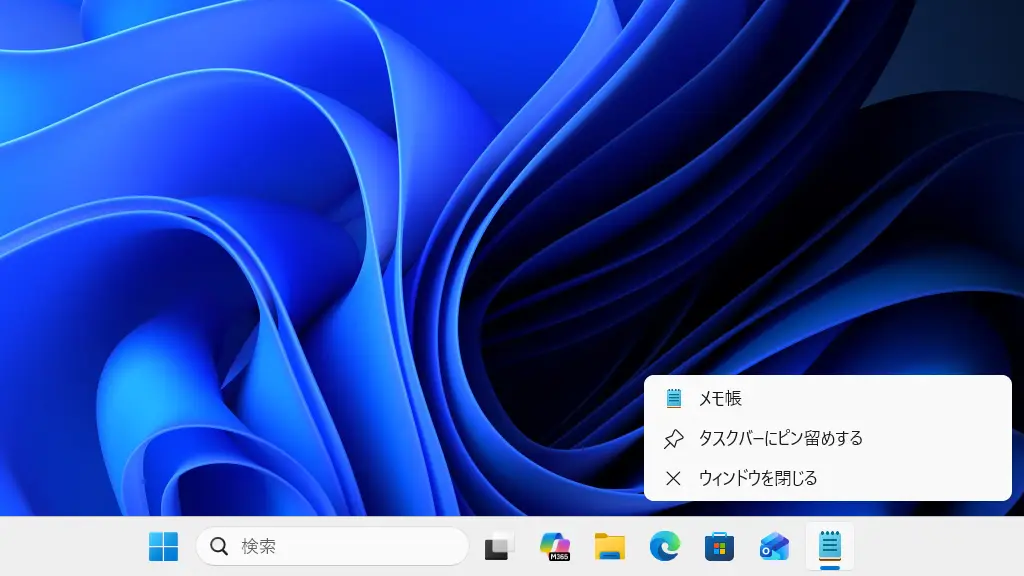Click the blue running indicator under Notepad

click(x=829, y=568)
